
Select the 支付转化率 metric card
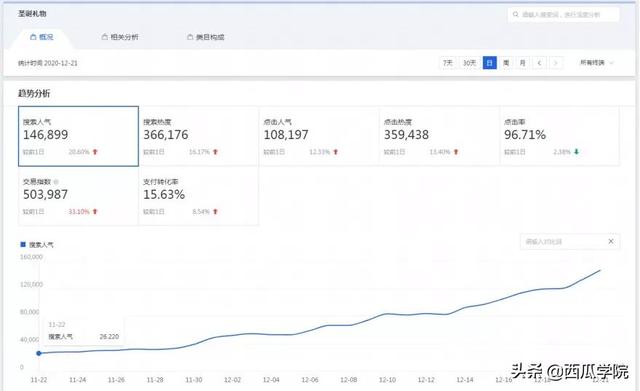(x=198, y=196)
